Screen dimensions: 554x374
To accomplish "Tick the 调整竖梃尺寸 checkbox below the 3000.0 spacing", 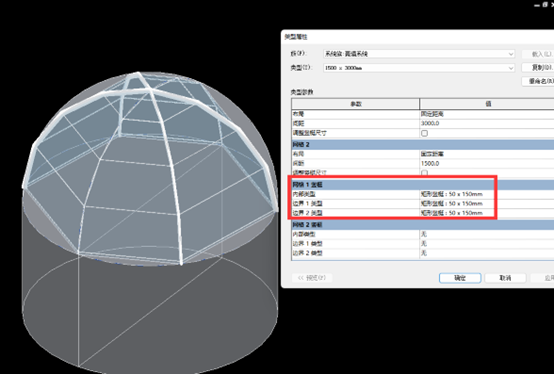I will [424, 133].
